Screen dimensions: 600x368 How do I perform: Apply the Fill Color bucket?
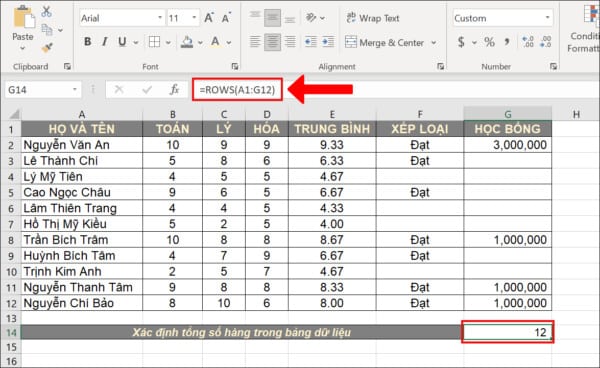pyautogui.click(x=187, y=42)
